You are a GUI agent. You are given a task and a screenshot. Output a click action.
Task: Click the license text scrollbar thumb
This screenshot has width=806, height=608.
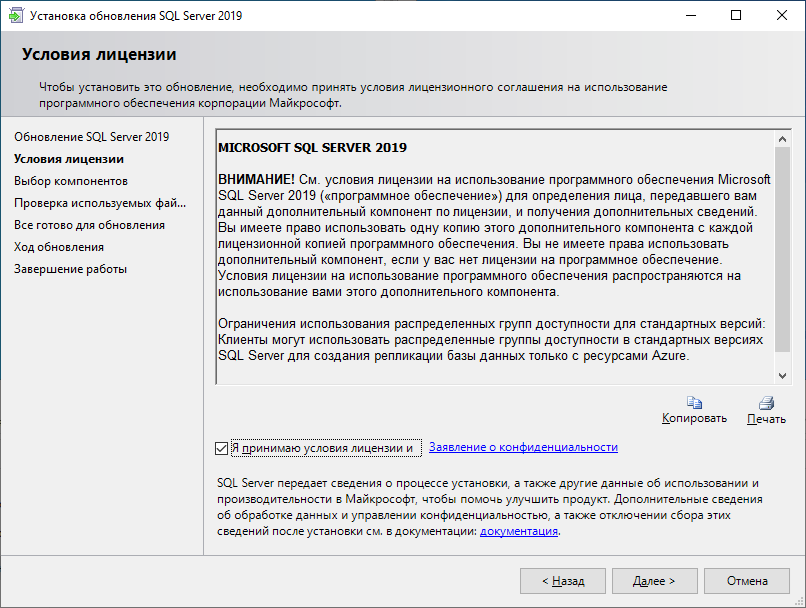point(782,249)
